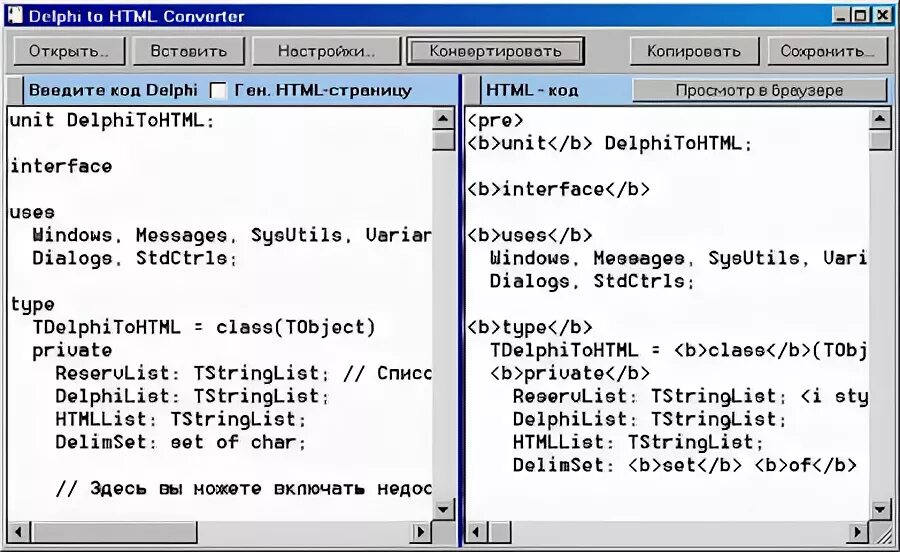The image size is (900, 552).
Task: Click the Конвертировать button
Action: coord(495,51)
